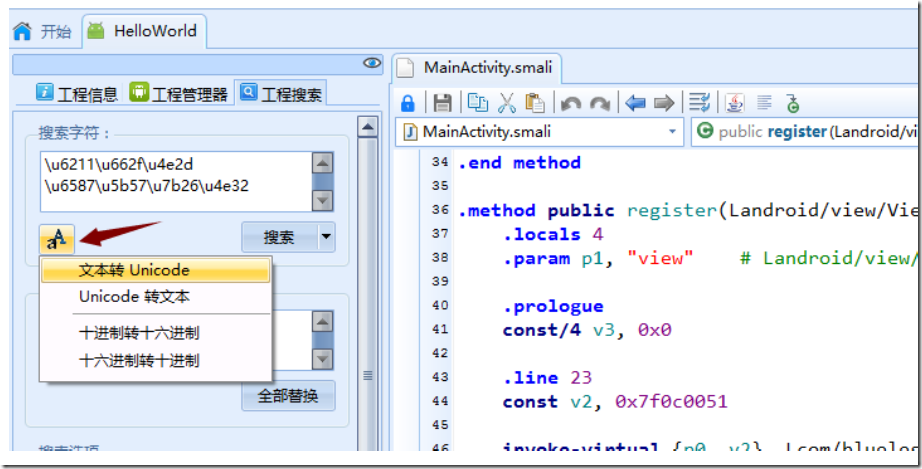This screenshot has width=922, height=469.
Task: Open the 开始 home tab
Action: (x=42, y=31)
